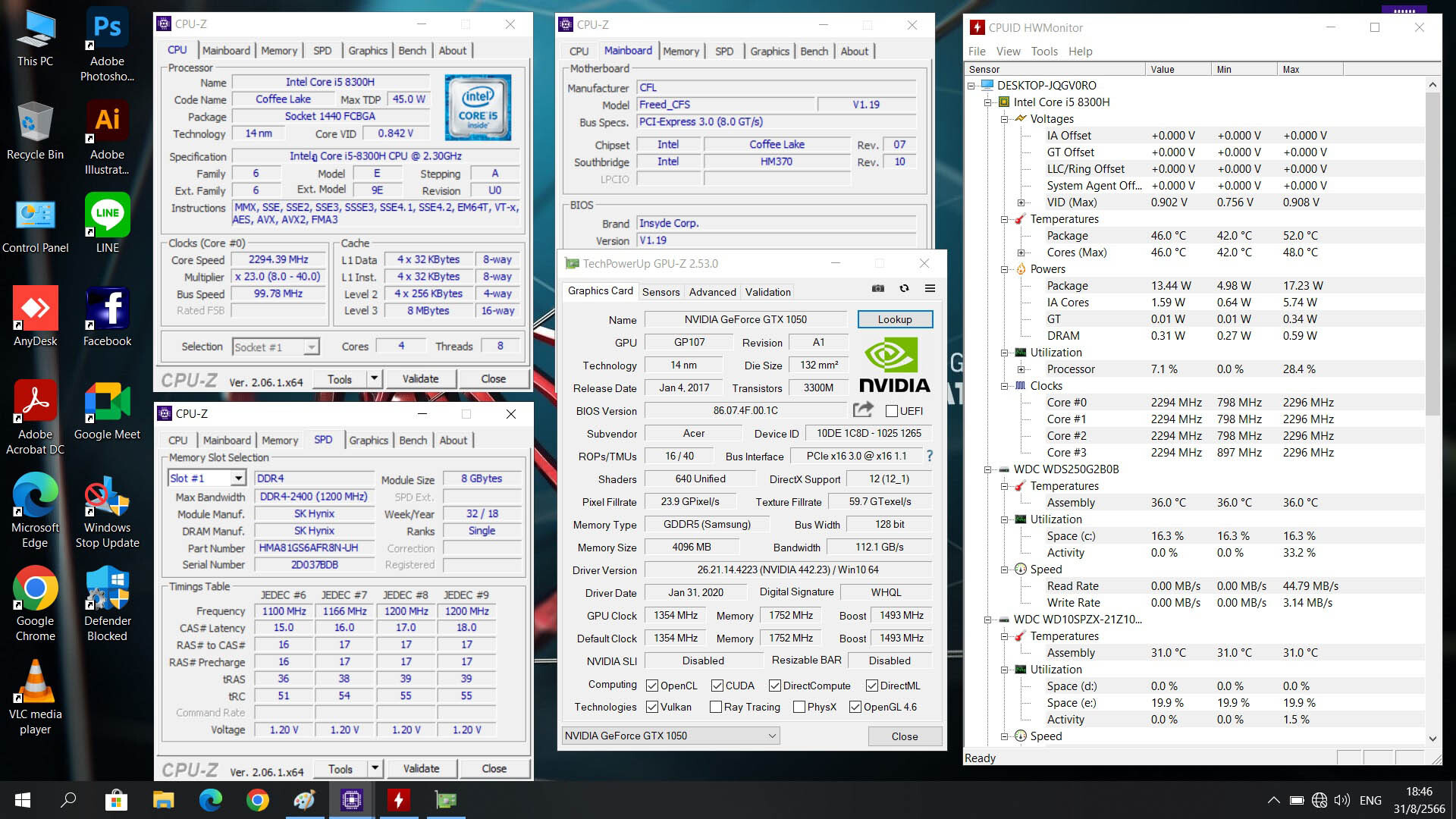
Task: Click HWMonitor scroll down arrow
Action: pyautogui.click(x=1432, y=739)
